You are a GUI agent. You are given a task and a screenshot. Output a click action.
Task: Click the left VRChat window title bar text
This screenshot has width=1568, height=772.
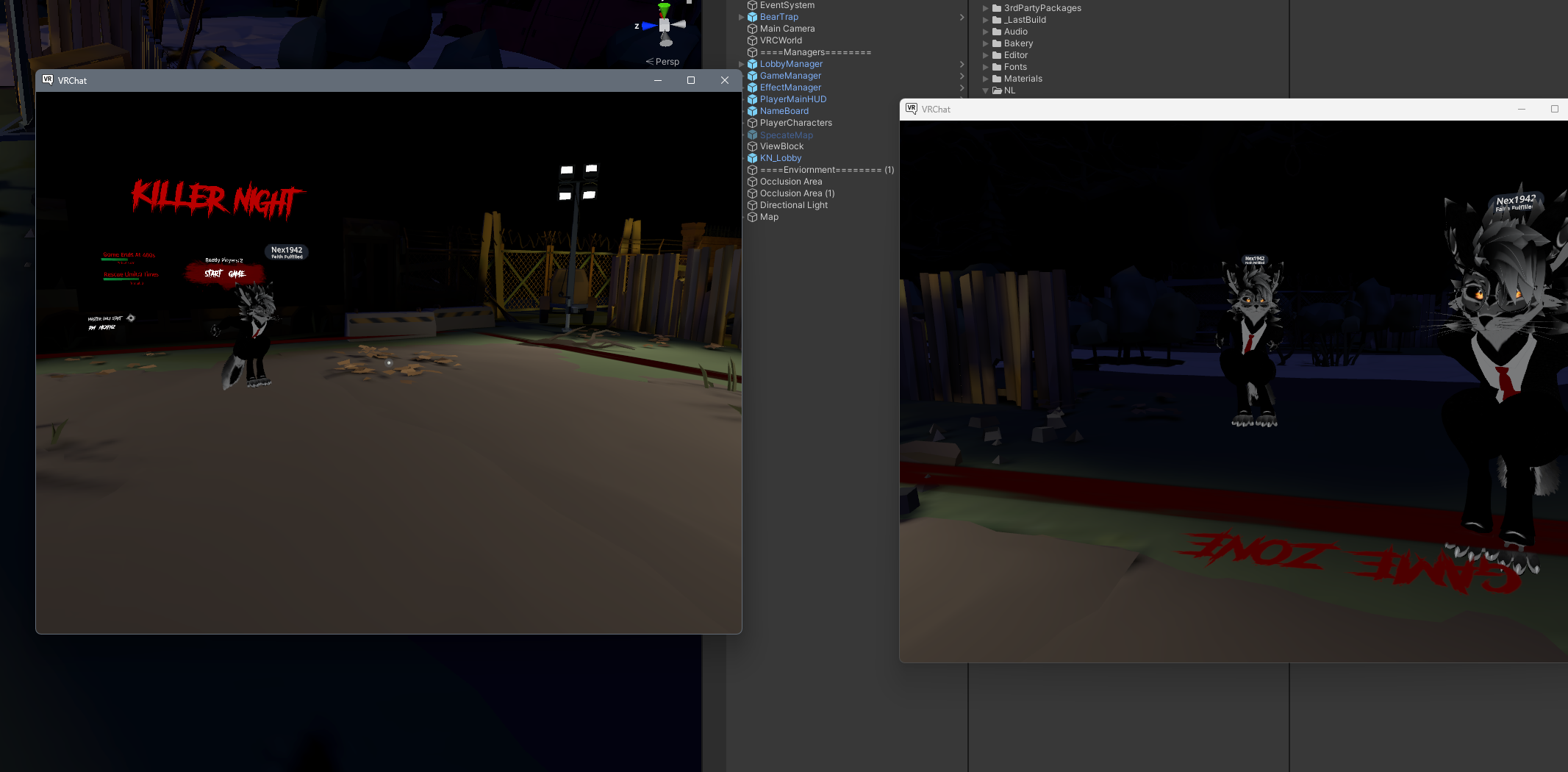click(72, 81)
